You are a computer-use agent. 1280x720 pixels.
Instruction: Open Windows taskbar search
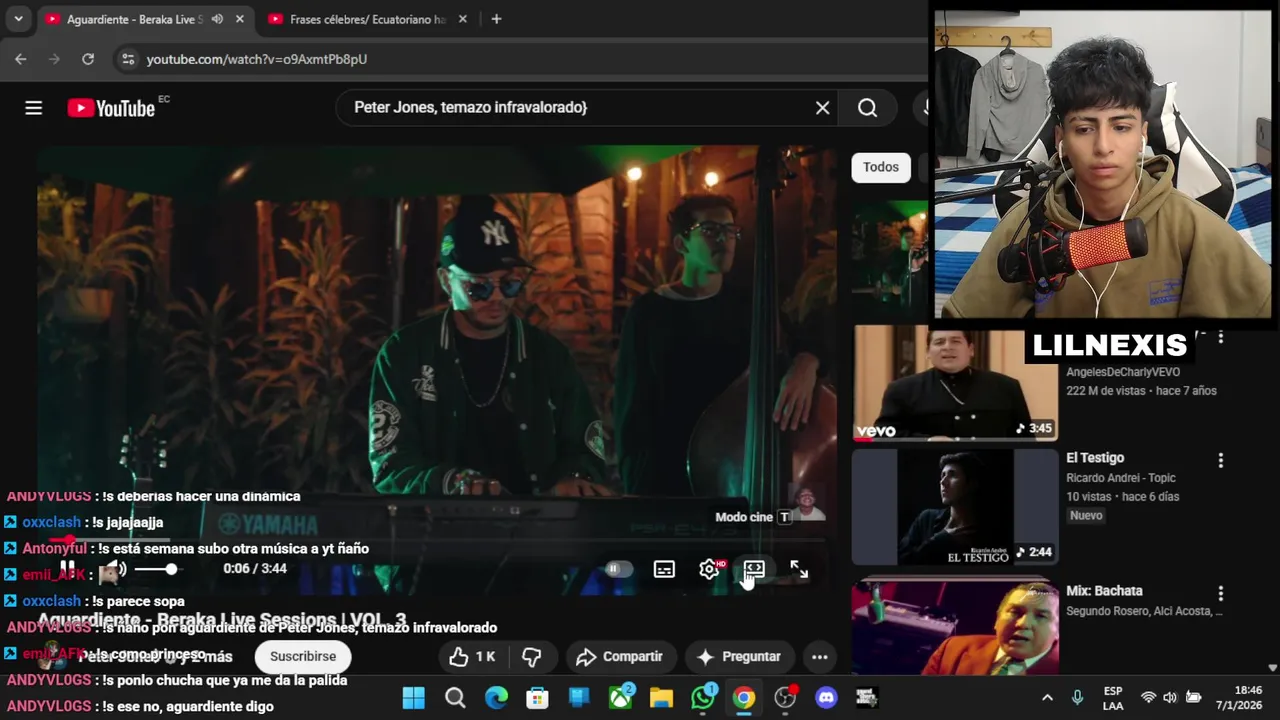coord(455,697)
